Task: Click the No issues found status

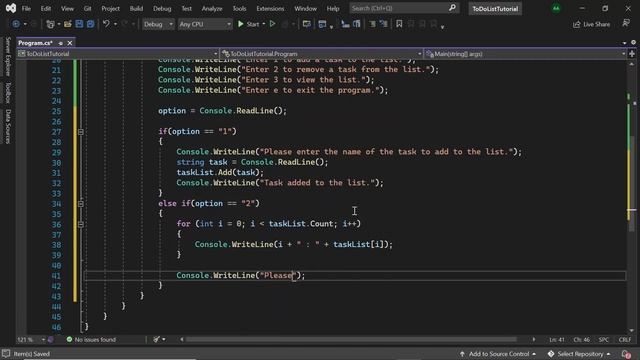Action: click(91, 339)
